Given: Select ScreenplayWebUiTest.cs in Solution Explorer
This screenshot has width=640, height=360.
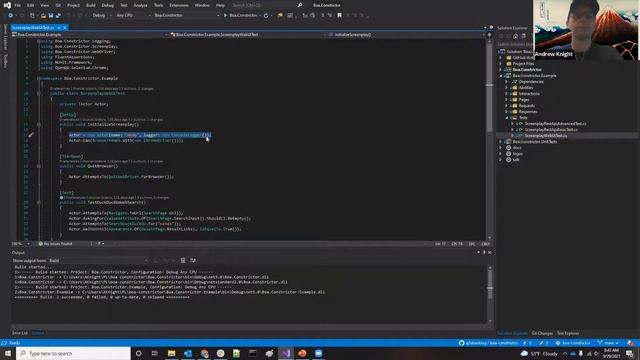Looking at the screenshot, I should 546,136.
